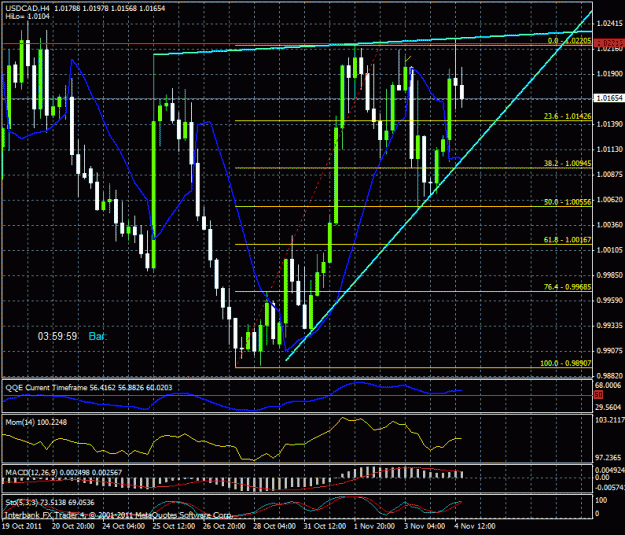Click the 19 Oct 2011 date label
625x535 pixels.
[22, 526]
